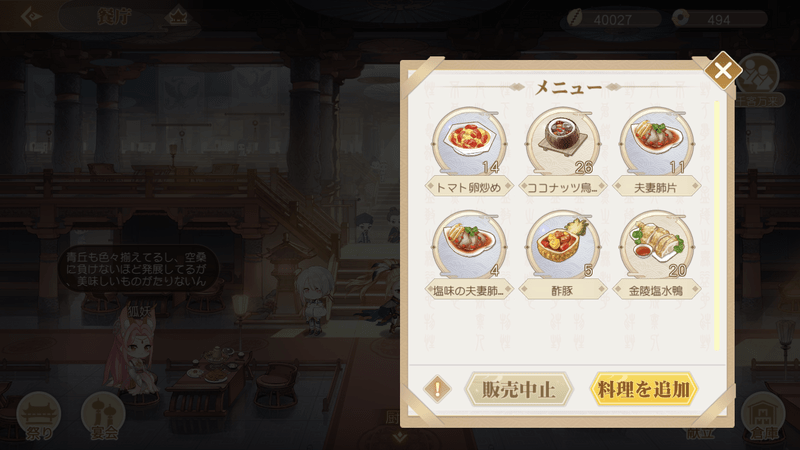
Task: Tap the exclamation info icon
Action: (437, 389)
